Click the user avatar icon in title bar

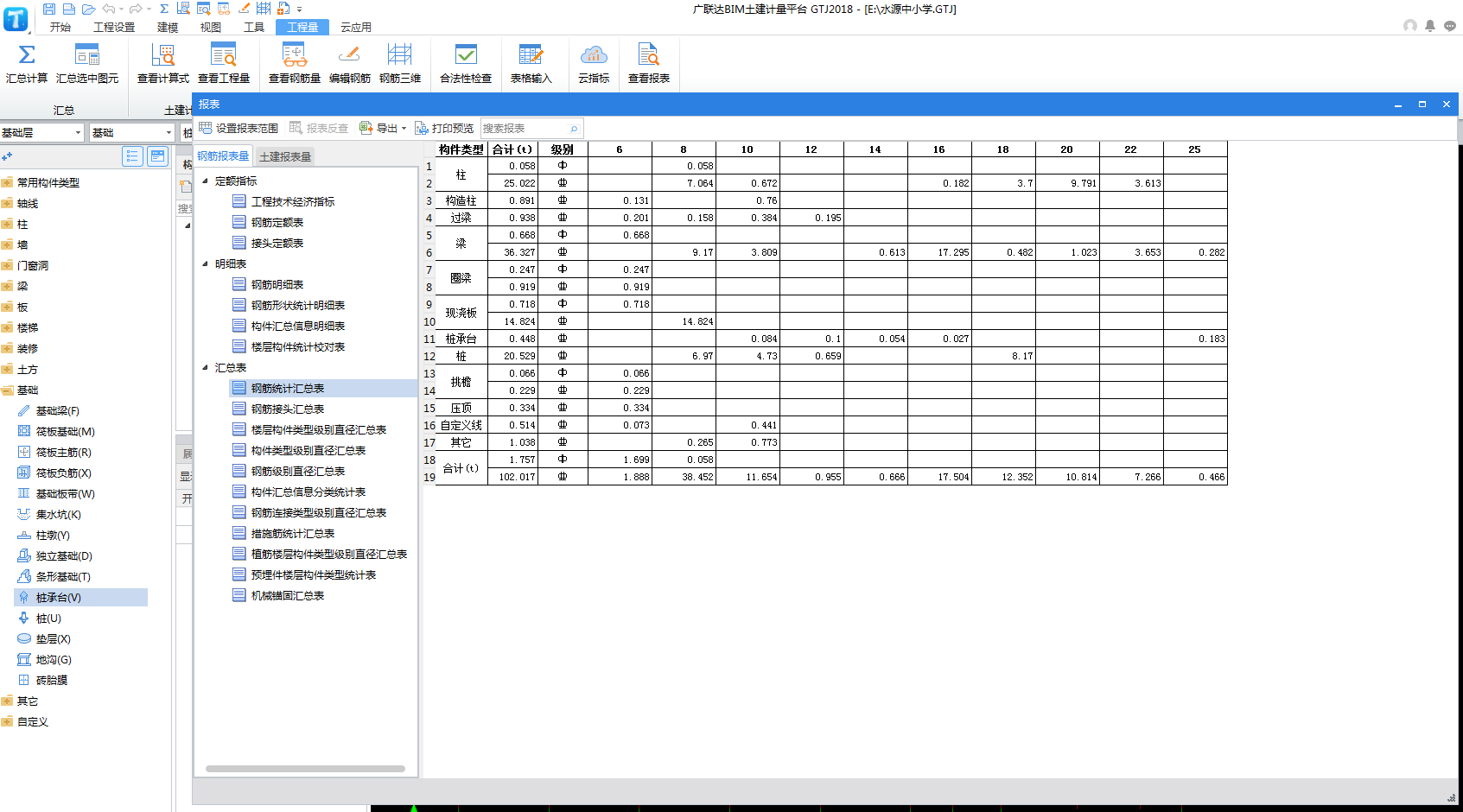(1410, 26)
